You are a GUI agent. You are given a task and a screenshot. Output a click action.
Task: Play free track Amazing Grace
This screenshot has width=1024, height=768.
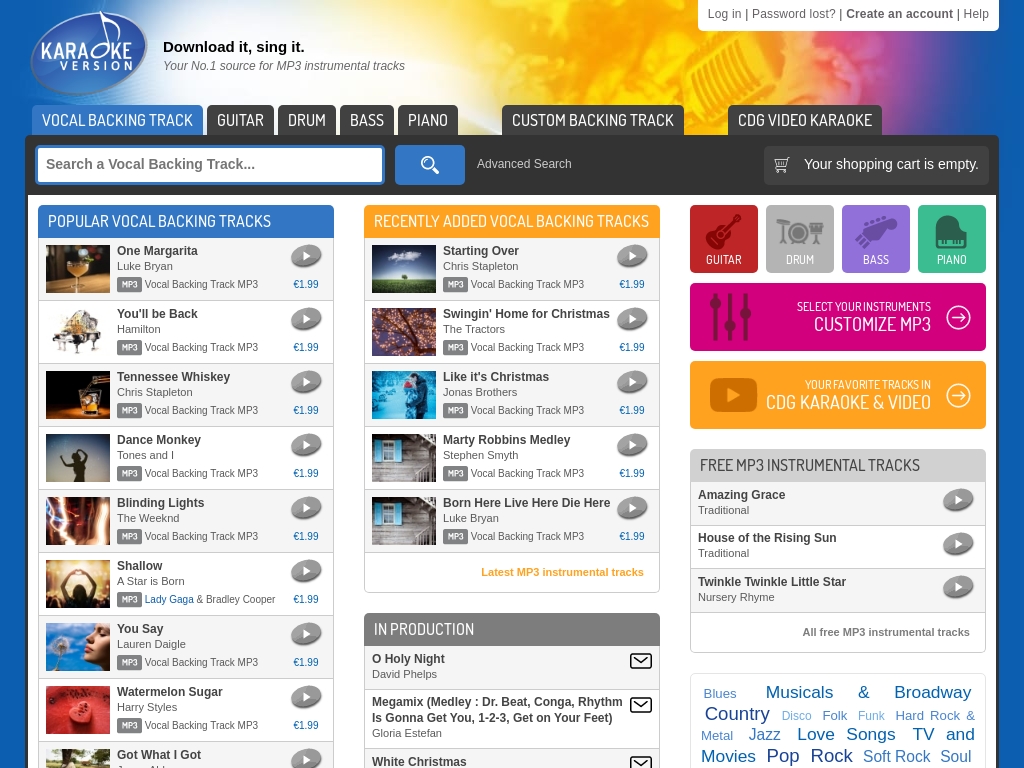pyautogui.click(x=958, y=501)
